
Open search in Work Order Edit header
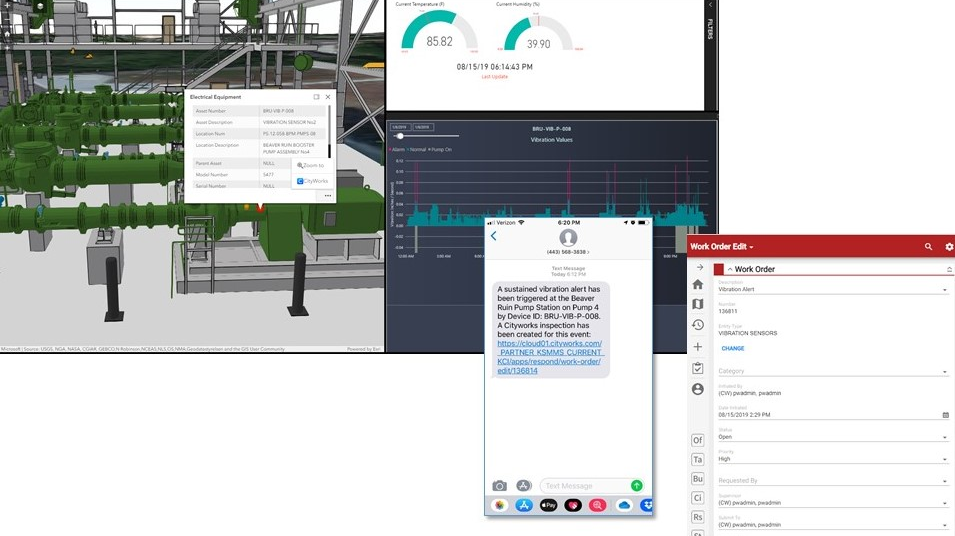tap(928, 247)
